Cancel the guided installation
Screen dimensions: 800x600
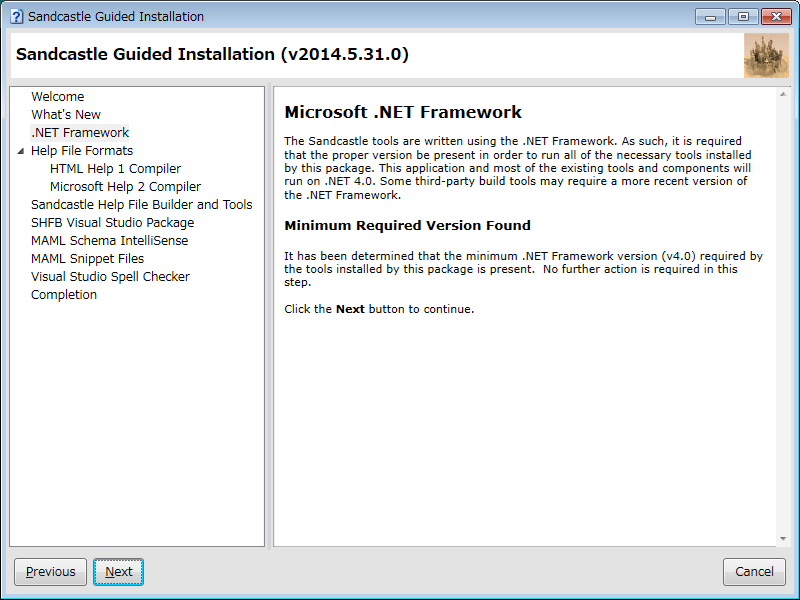pyautogui.click(x=754, y=572)
